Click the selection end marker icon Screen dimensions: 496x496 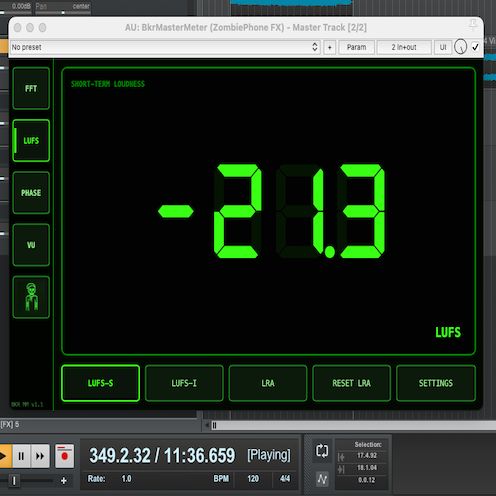coord(341,469)
